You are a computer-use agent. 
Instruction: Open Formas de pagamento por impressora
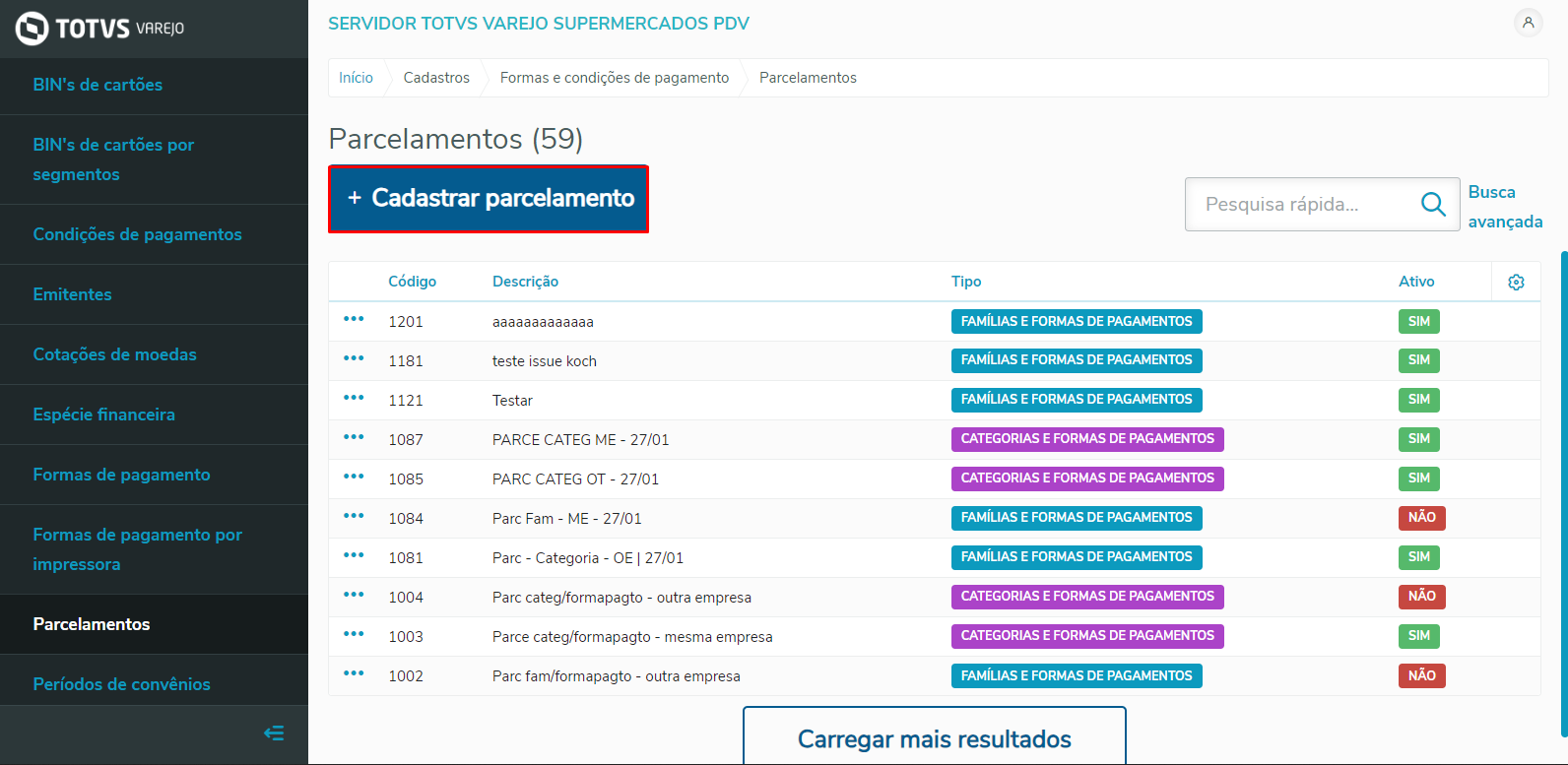pyautogui.click(x=154, y=549)
